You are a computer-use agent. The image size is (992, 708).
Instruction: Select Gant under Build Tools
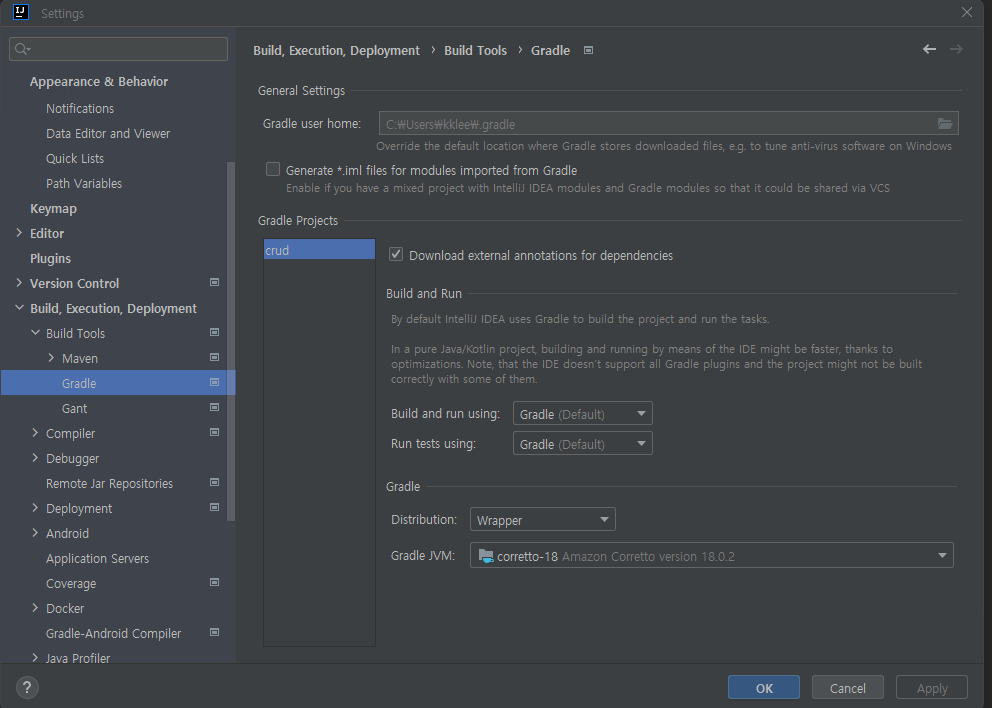(x=75, y=408)
